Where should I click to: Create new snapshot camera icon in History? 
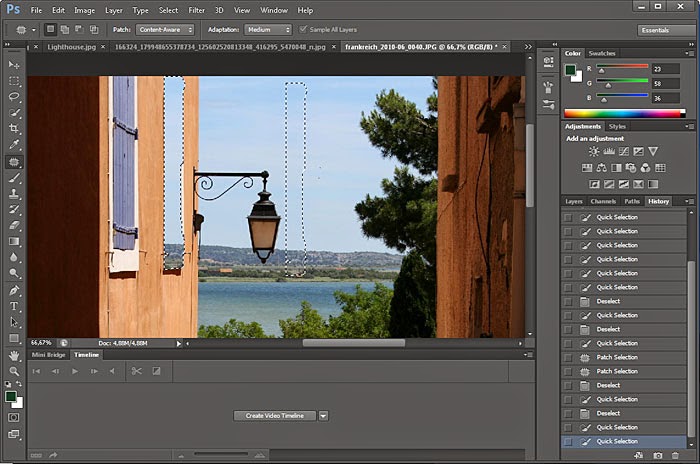tap(658, 456)
